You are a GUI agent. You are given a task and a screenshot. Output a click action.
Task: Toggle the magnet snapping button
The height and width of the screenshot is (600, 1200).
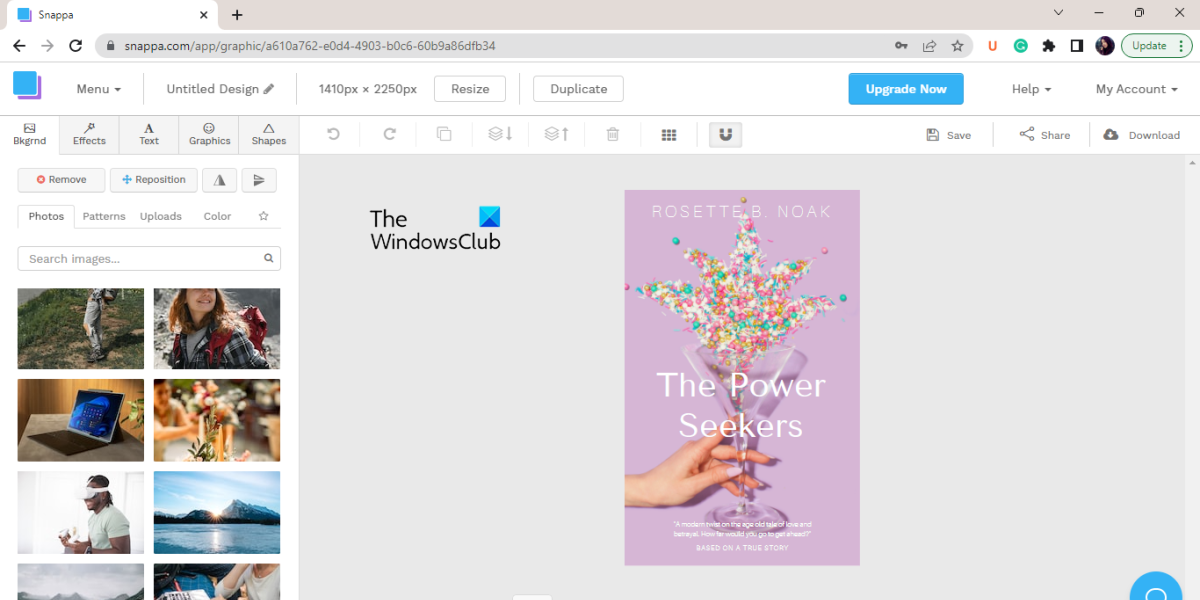pyautogui.click(x=725, y=134)
